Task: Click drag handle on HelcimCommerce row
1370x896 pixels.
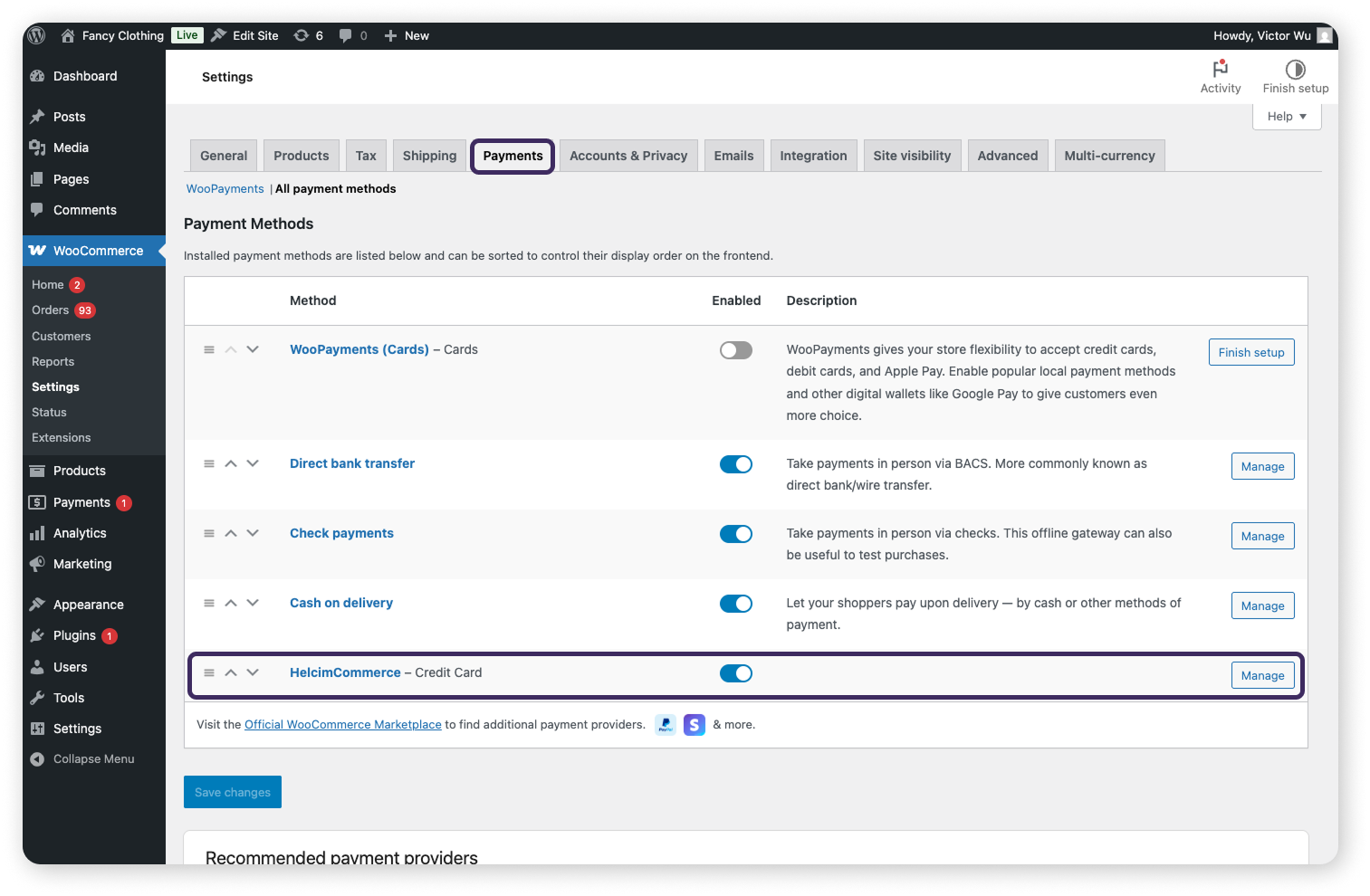Action: (209, 672)
